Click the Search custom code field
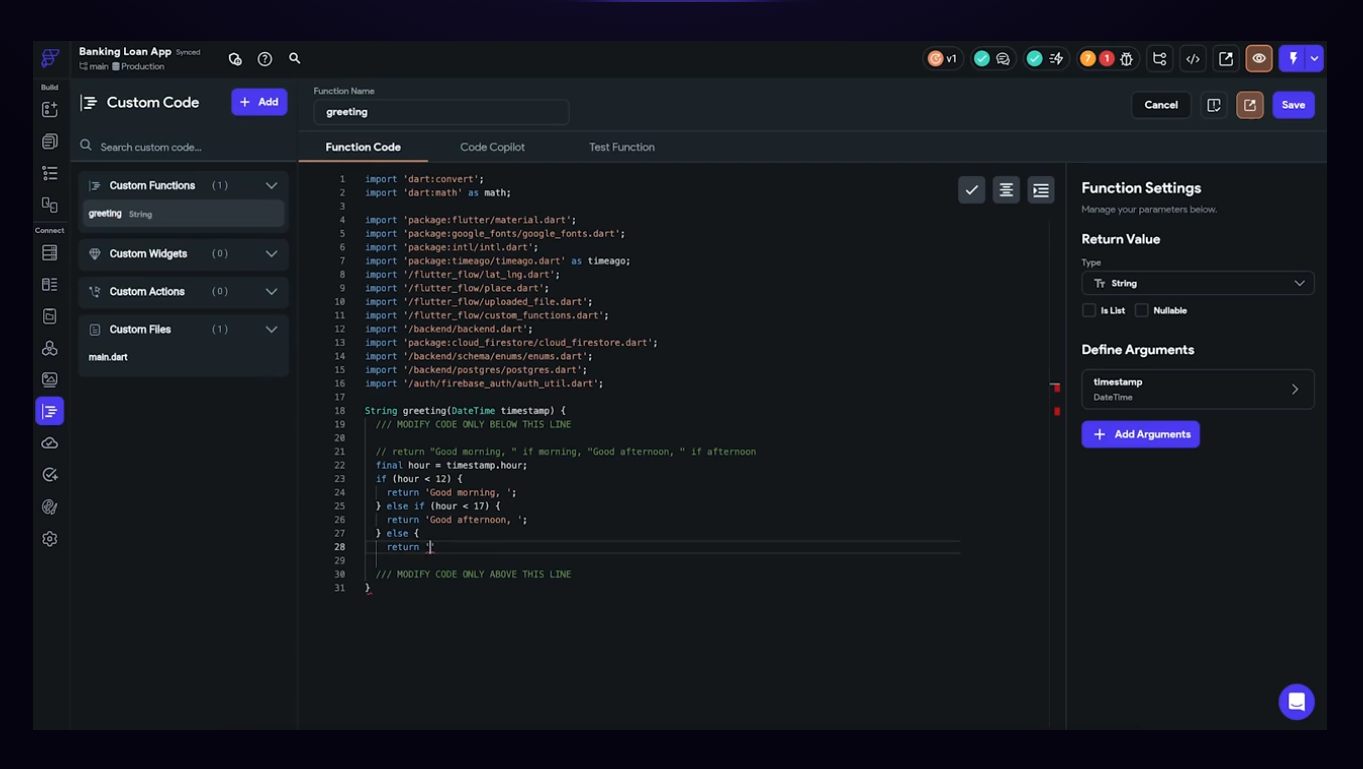This screenshot has width=1363, height=769. pos(185,147)
